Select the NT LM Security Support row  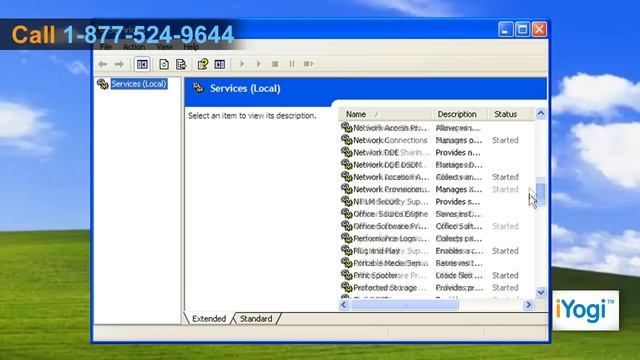click(437, 202)
